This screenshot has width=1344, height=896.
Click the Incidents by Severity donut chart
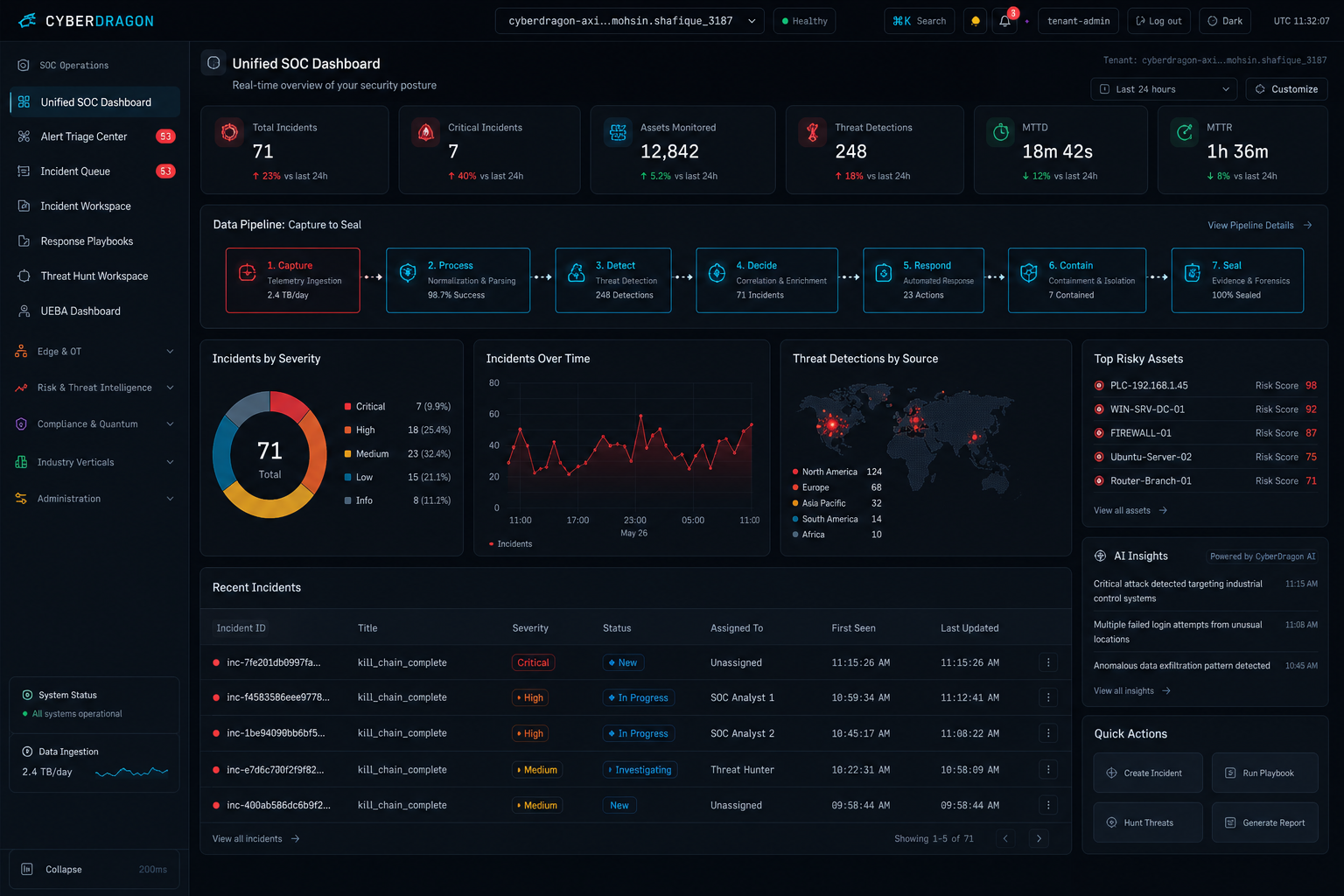[269, 454]
